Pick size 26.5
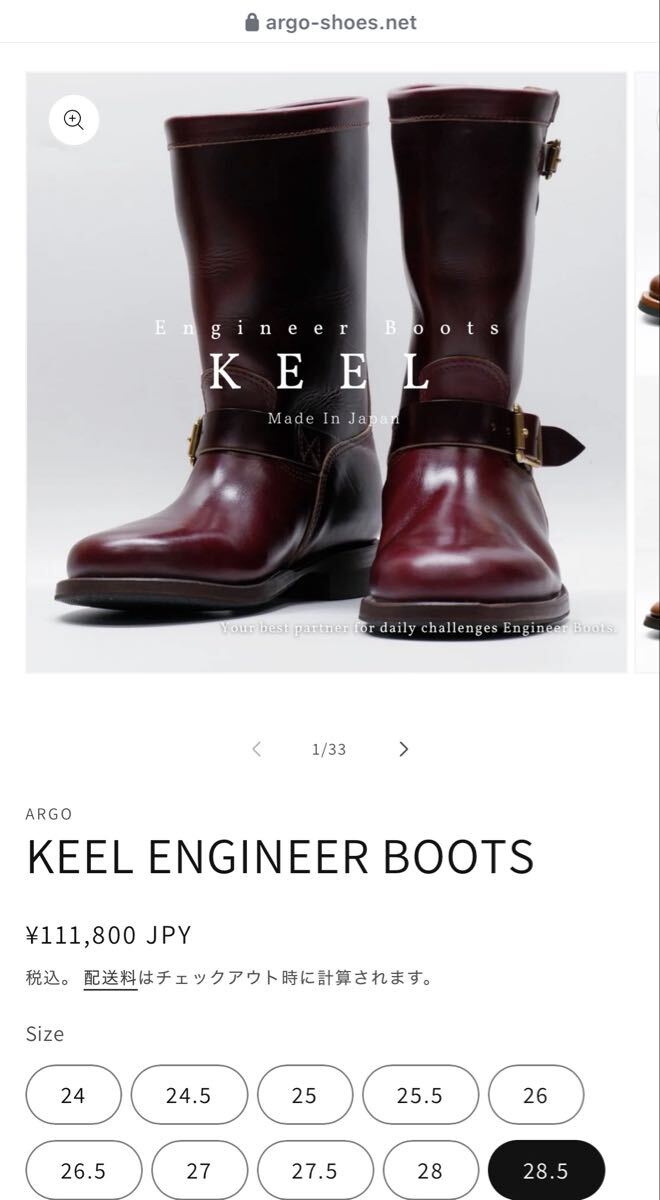Viewport: 660px width, 1200px height. pos(84,1170)
